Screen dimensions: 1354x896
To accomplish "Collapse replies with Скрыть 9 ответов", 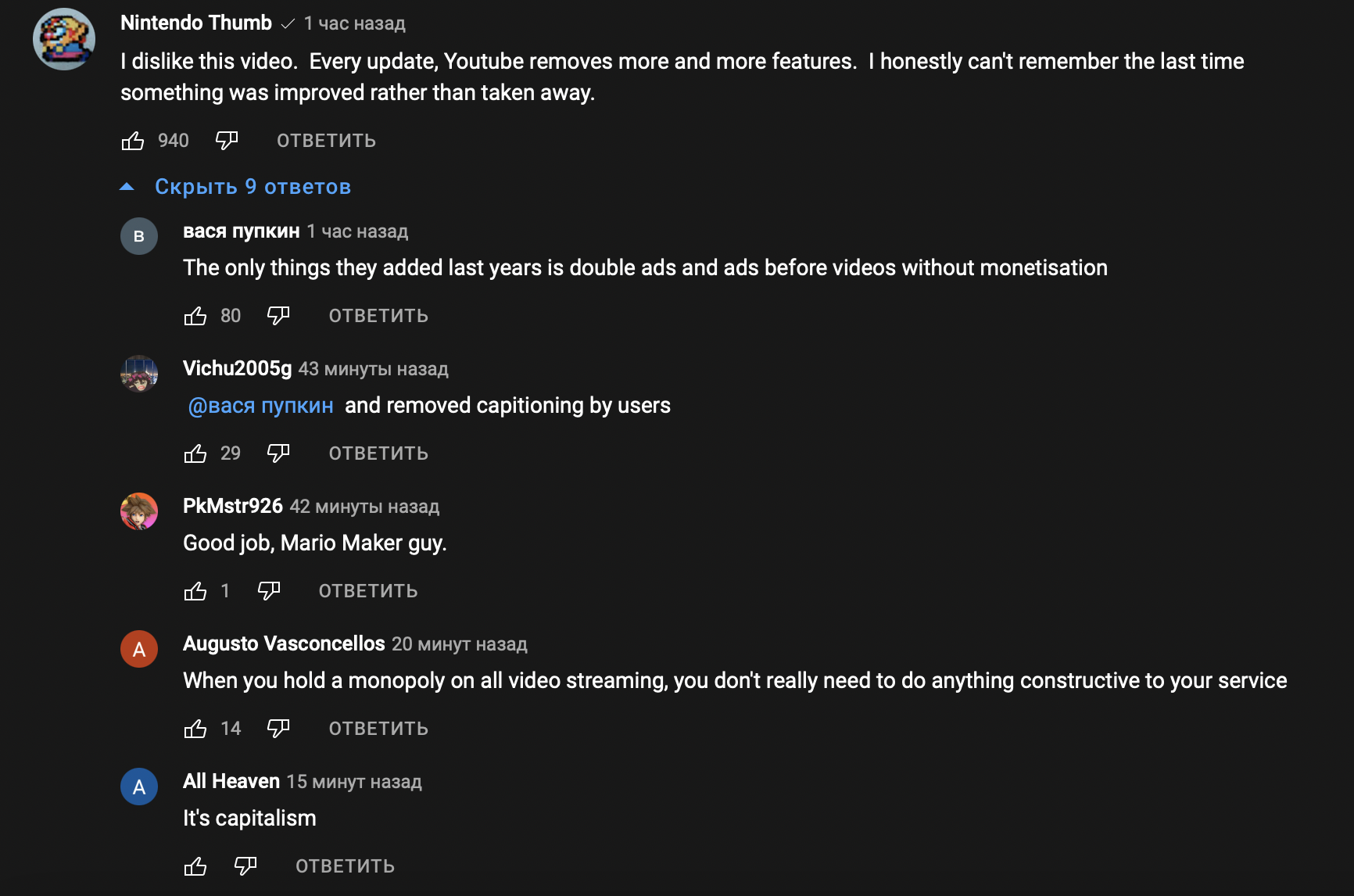I will click(253, 187).
